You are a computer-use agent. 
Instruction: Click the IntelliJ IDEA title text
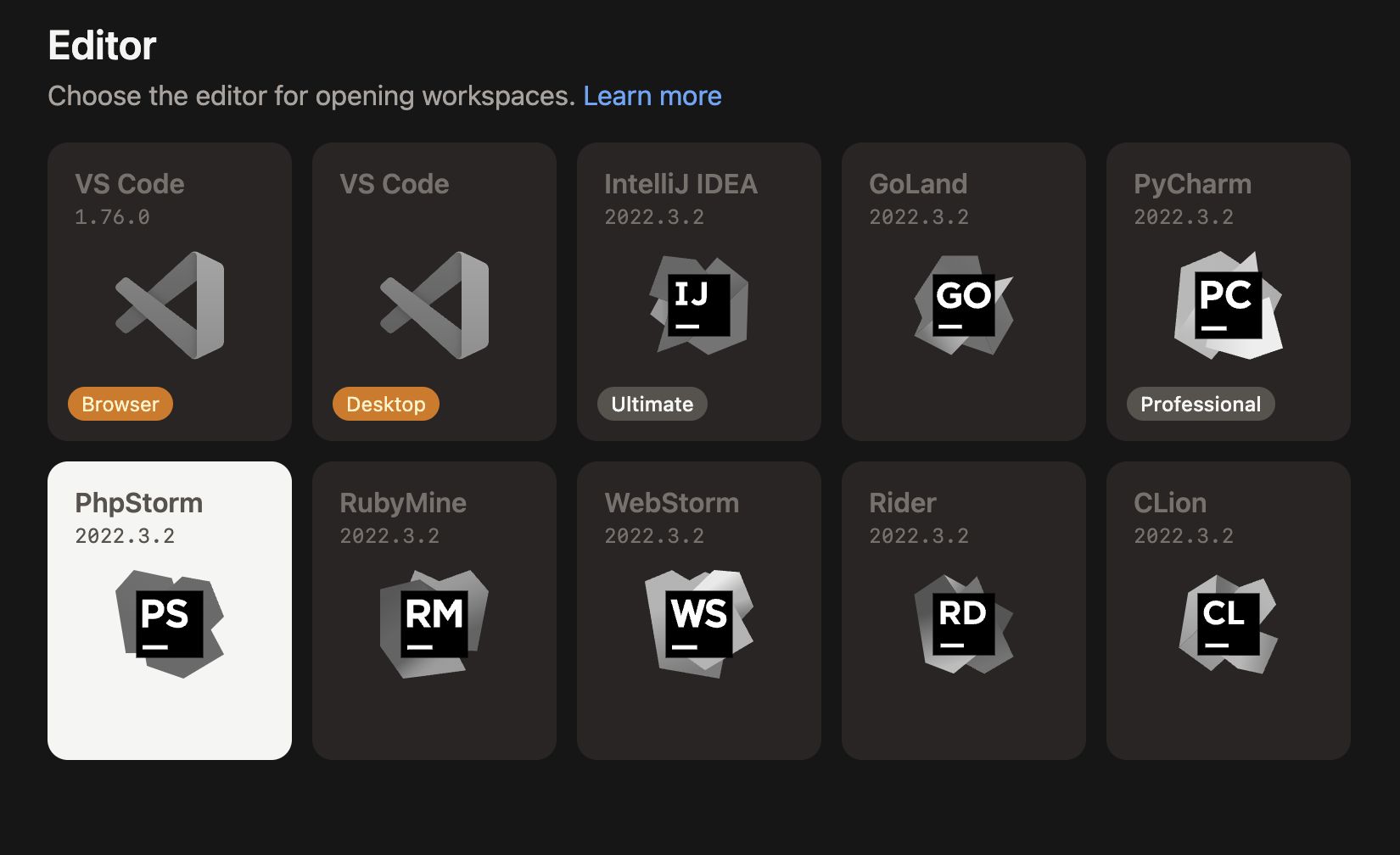coord(681,184)
